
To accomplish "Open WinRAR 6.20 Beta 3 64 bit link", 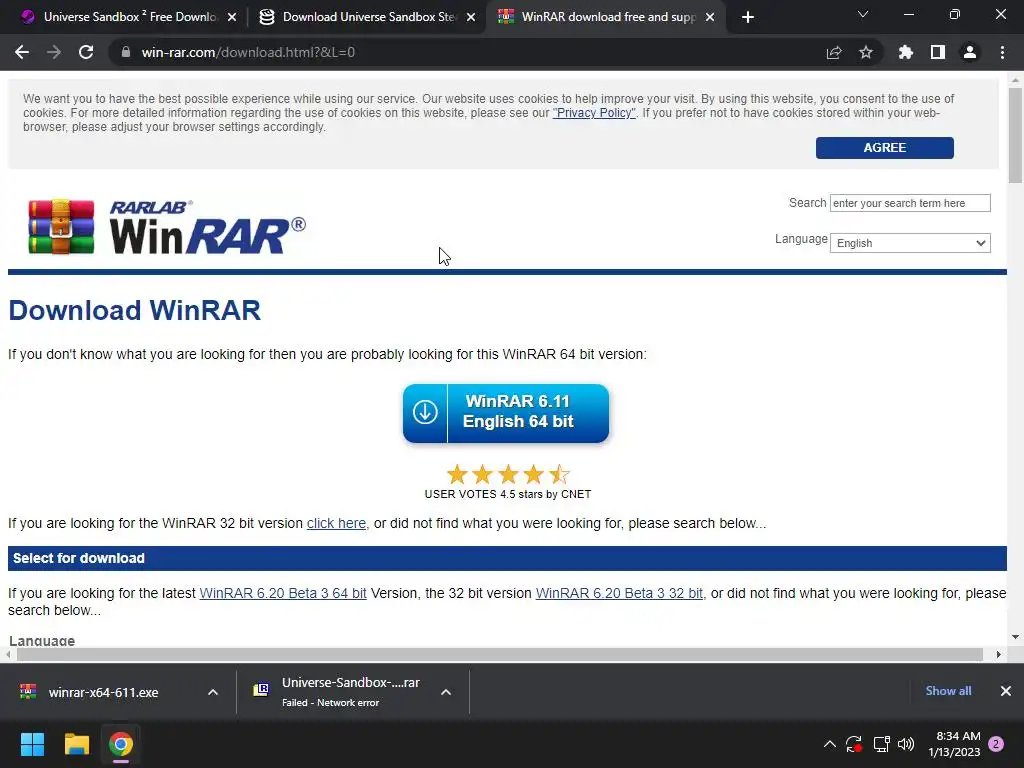I will (x=283, y=593).
